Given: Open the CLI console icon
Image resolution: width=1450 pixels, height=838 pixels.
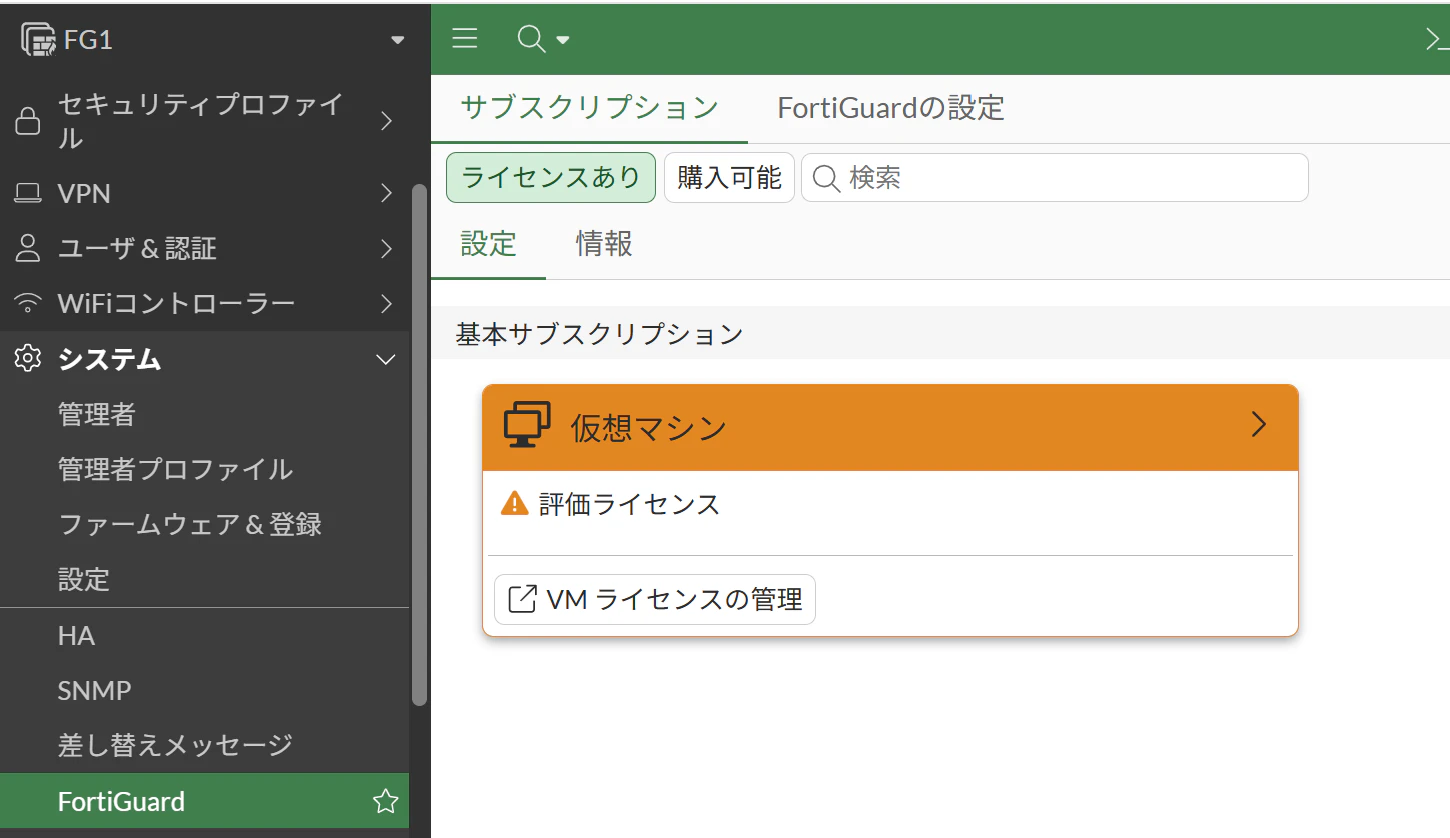Looking at the screenshot, I should click(x=1436, y=39).
